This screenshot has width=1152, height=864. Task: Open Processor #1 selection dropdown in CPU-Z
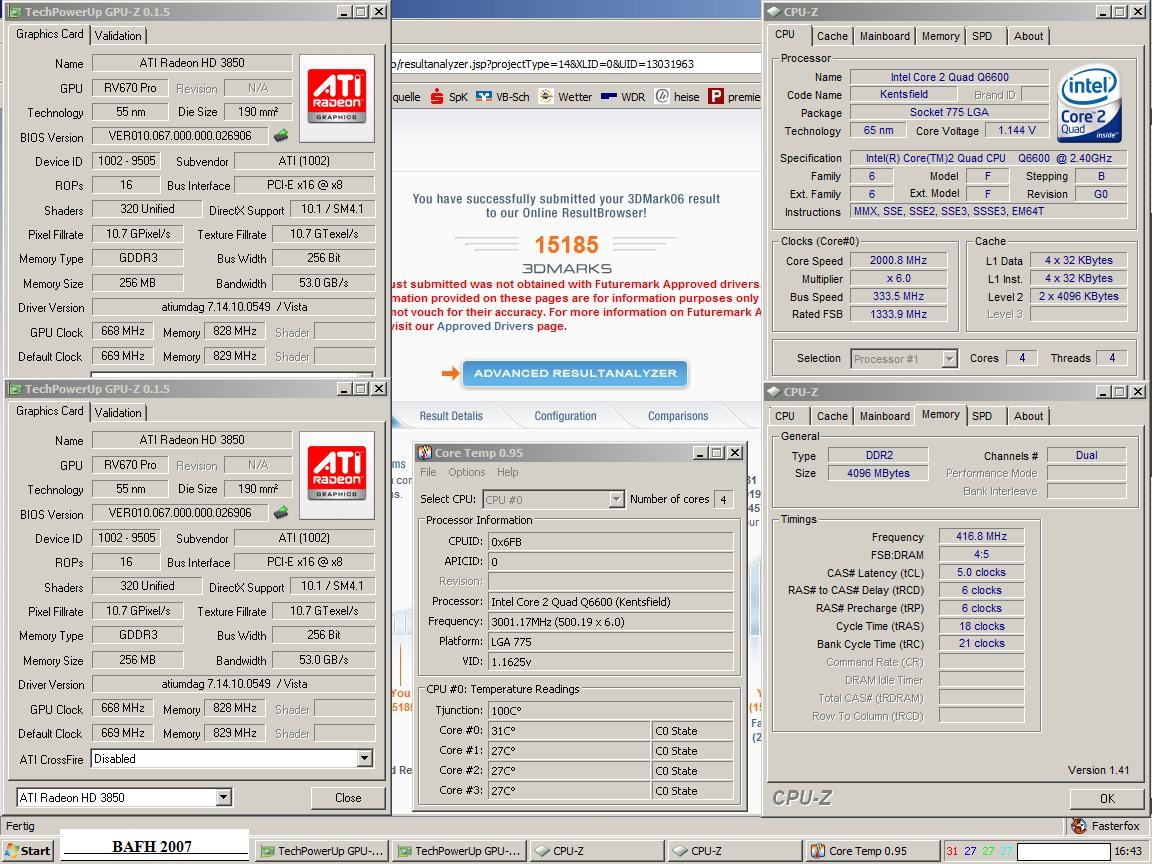click(x=949, y=359)
